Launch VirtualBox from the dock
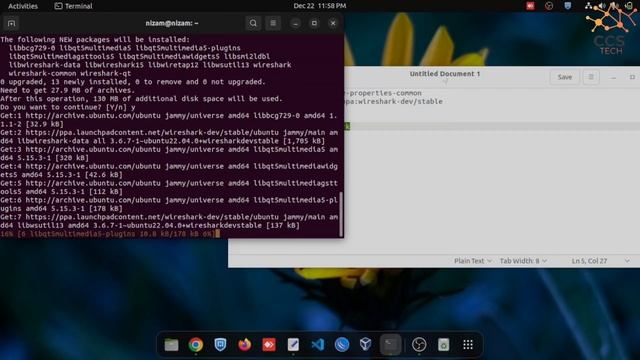Screen dimensions: 640x360 (366, 345)
